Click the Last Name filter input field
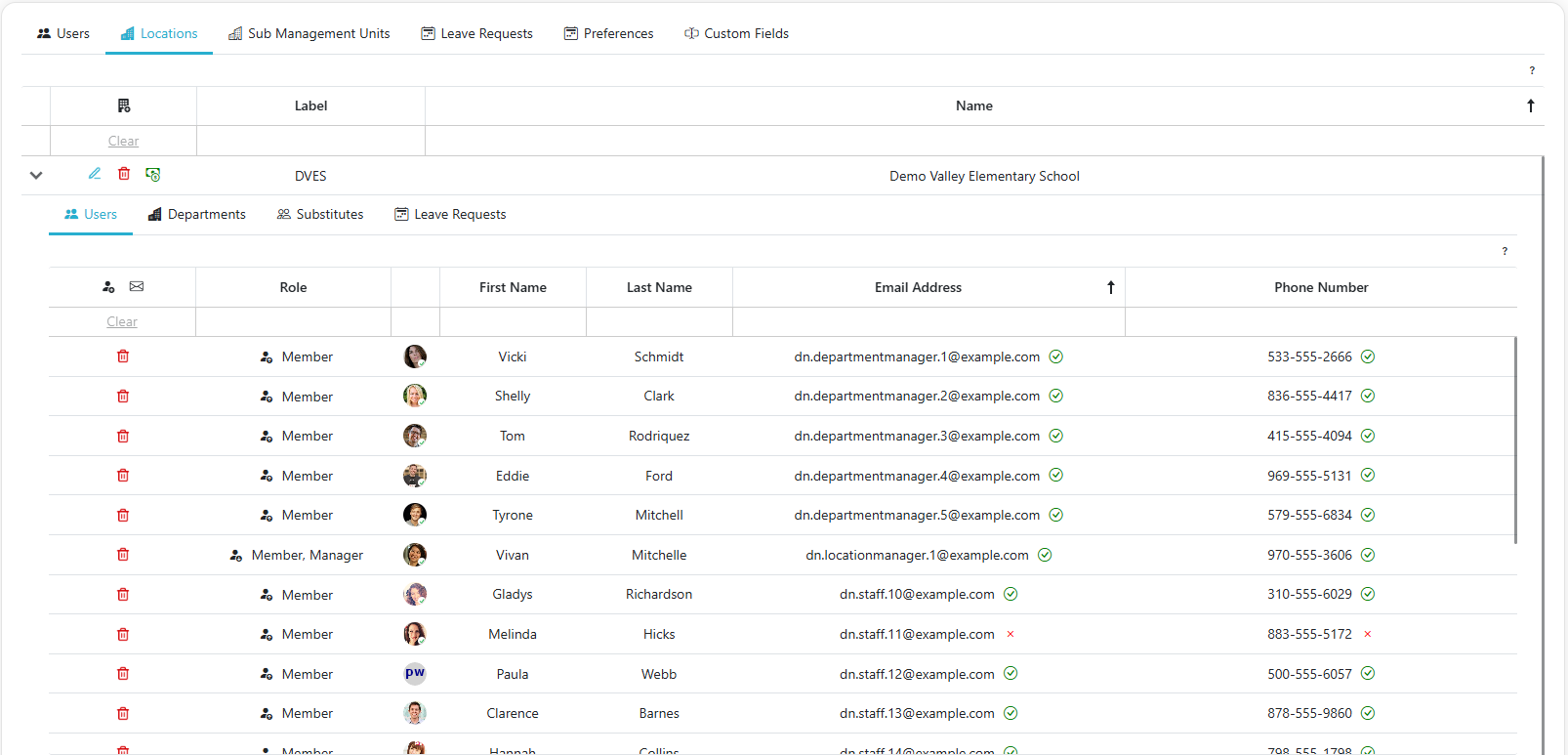1568x755 pixels. pos(659,322)
